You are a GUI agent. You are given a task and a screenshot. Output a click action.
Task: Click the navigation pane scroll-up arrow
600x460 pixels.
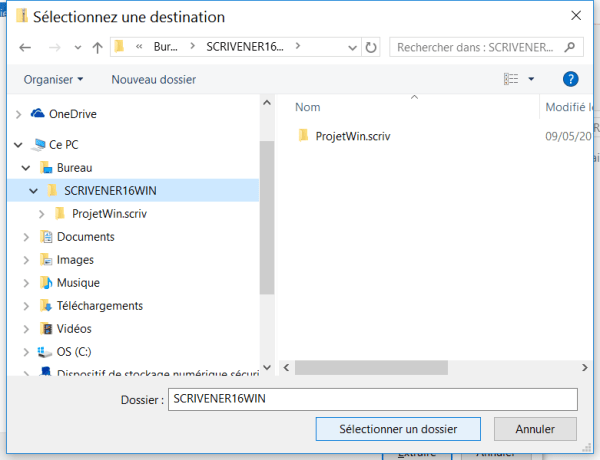[x=267, y=103]
